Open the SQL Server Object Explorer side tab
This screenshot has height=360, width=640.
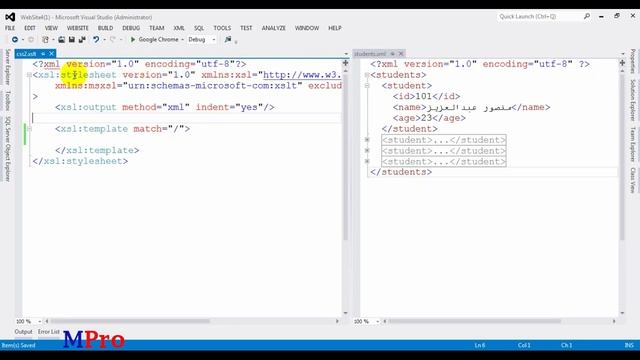click(x=7, y=149)
